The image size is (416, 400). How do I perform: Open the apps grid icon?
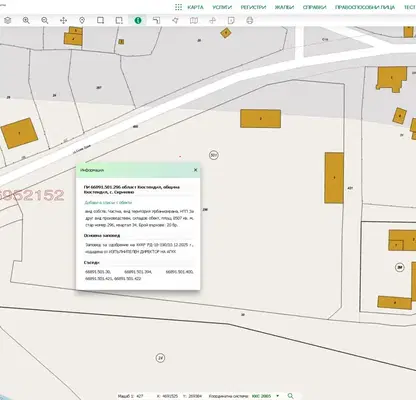point(179,7)
